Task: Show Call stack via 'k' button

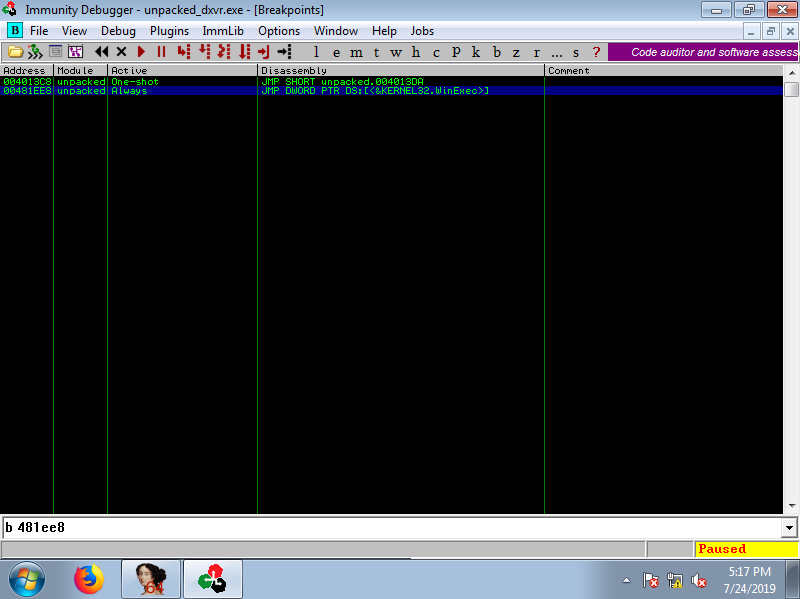Action: 476,53
